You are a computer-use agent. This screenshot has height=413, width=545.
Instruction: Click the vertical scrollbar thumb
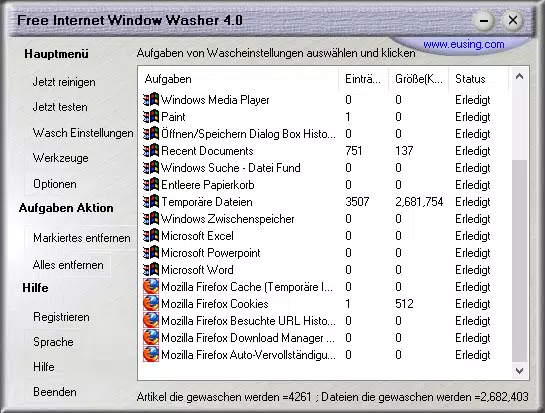coord(520,261)
